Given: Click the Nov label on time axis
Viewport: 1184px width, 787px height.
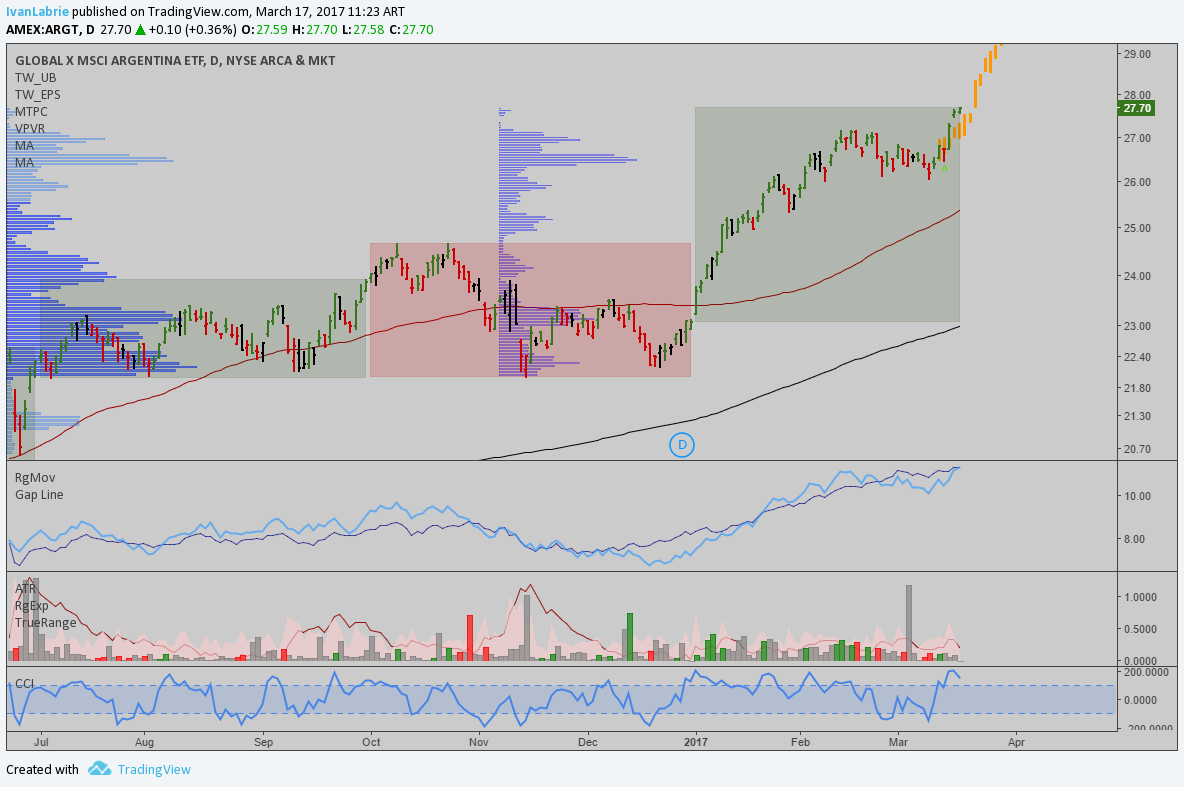Looking at the screenshot, I should pos(479,742).
